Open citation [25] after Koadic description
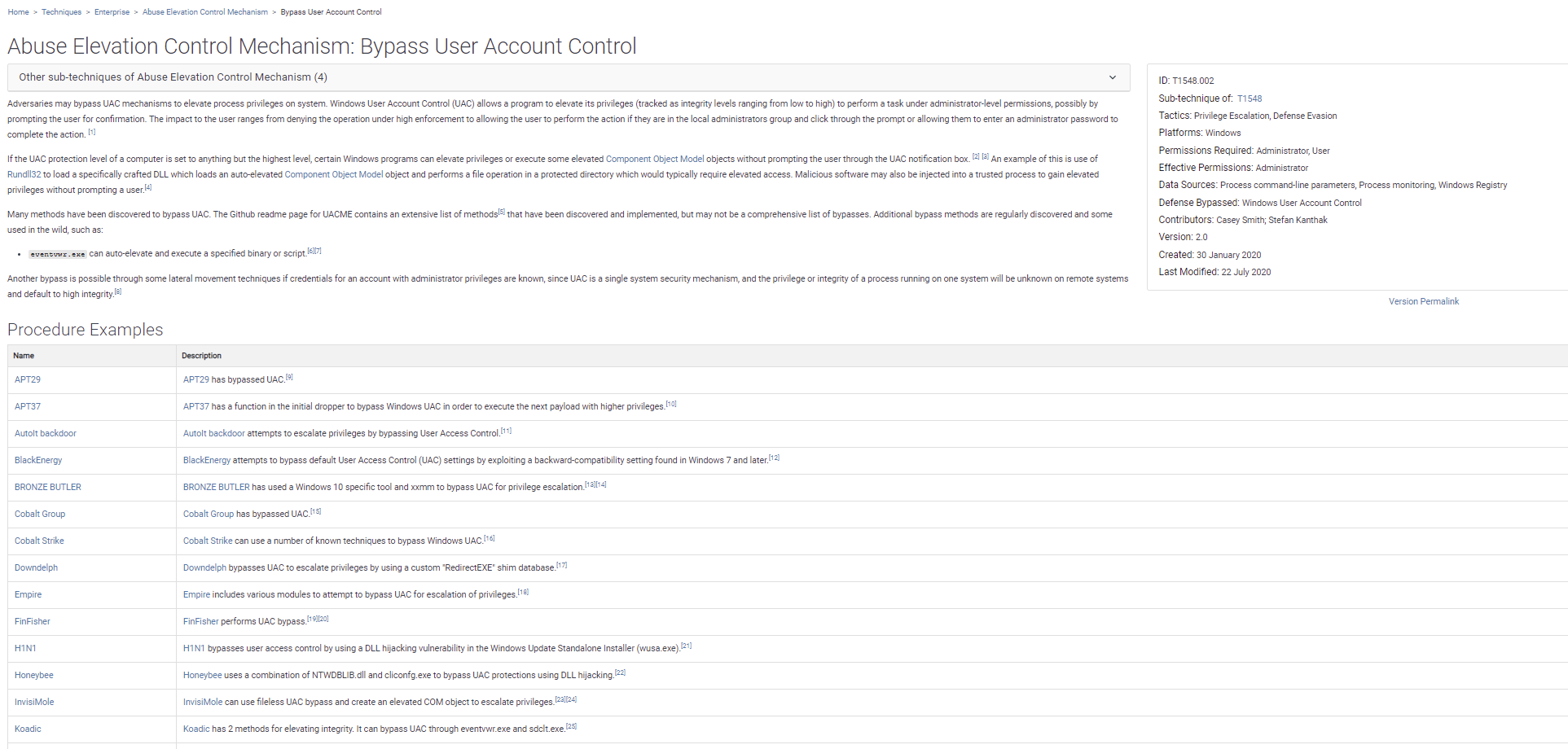 click(x=571, y=726)
